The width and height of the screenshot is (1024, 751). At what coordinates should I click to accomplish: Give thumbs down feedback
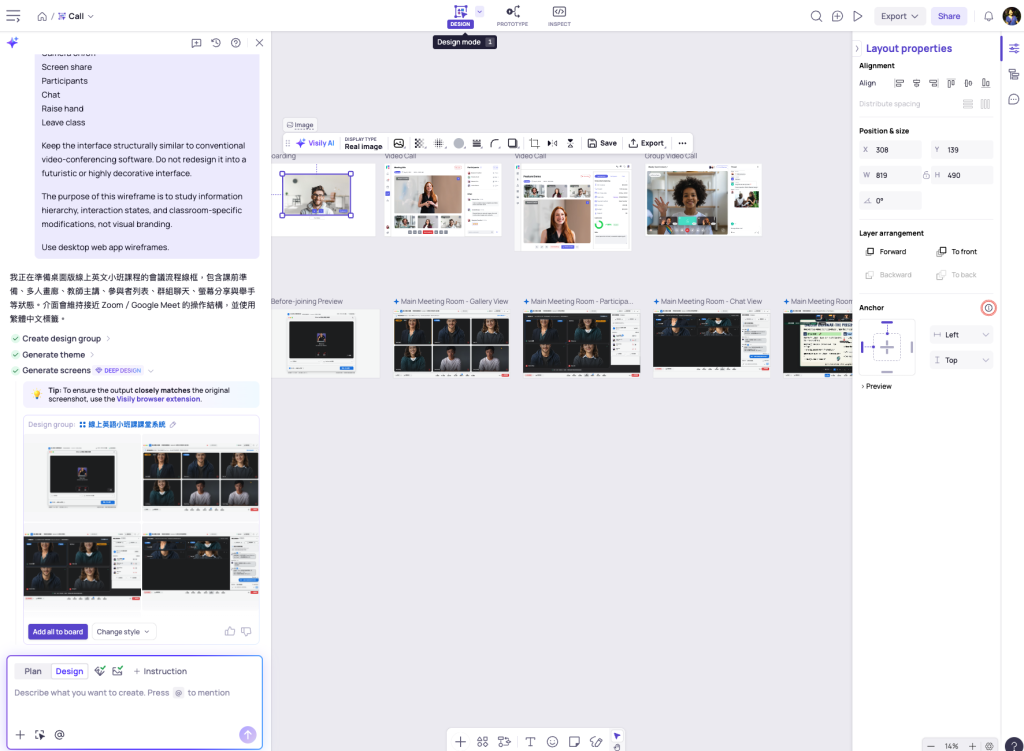tap(246, 631)
